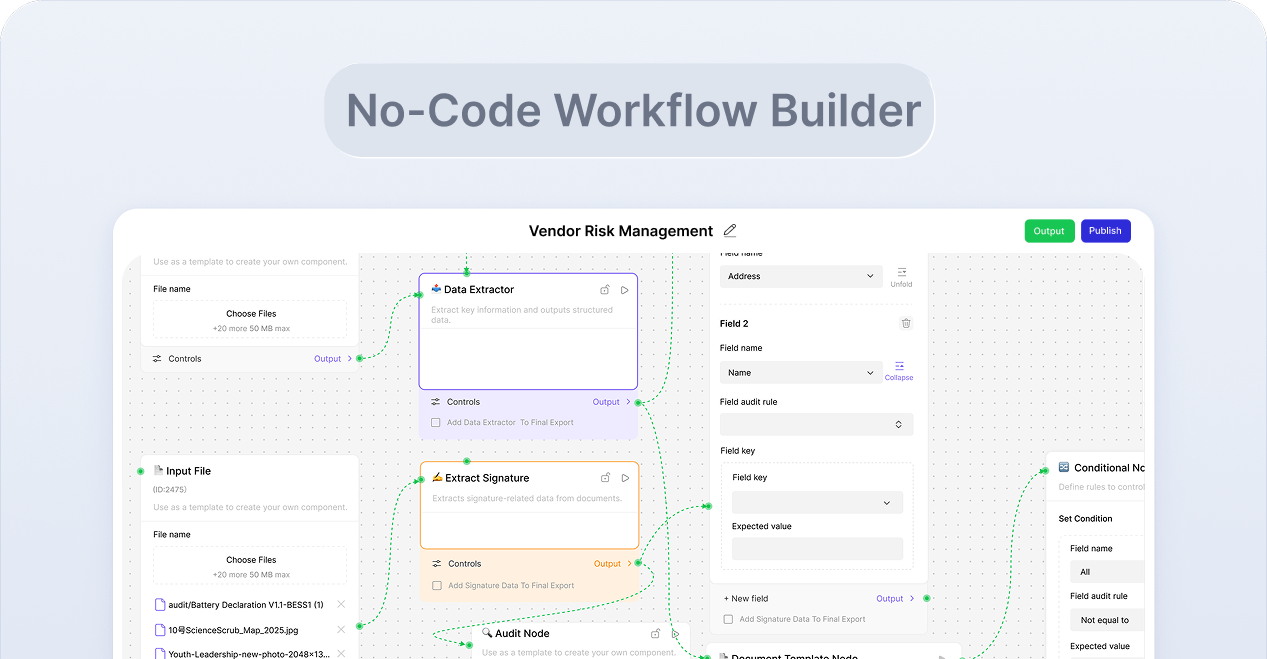
Task: Open Data Extractor Controls
Action: point(456,402)
